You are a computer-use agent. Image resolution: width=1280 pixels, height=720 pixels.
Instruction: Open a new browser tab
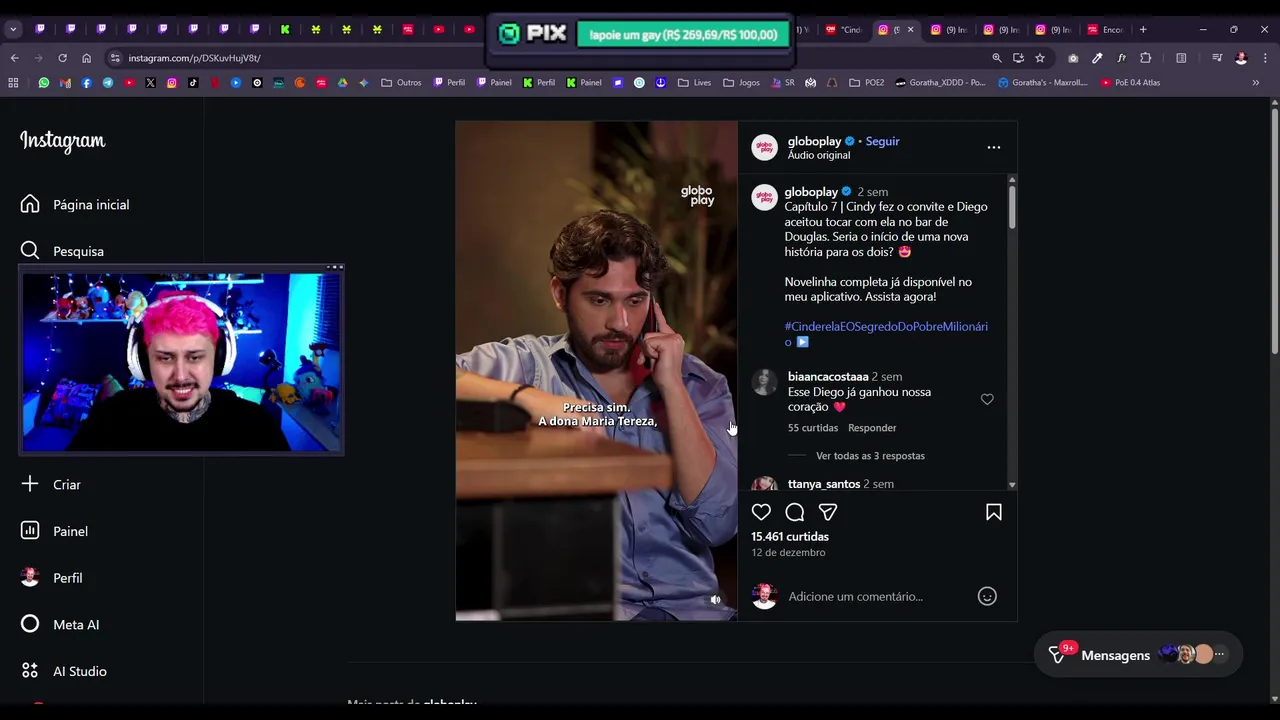pyautogui.click(x=1143, y=30)
